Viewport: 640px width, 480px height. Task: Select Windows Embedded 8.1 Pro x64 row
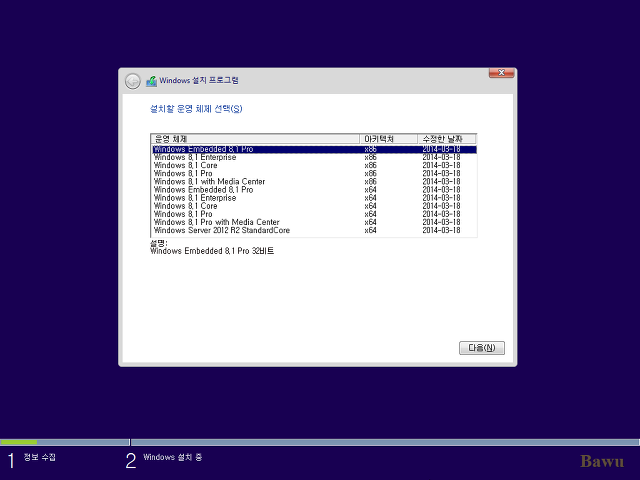(314, 190)
